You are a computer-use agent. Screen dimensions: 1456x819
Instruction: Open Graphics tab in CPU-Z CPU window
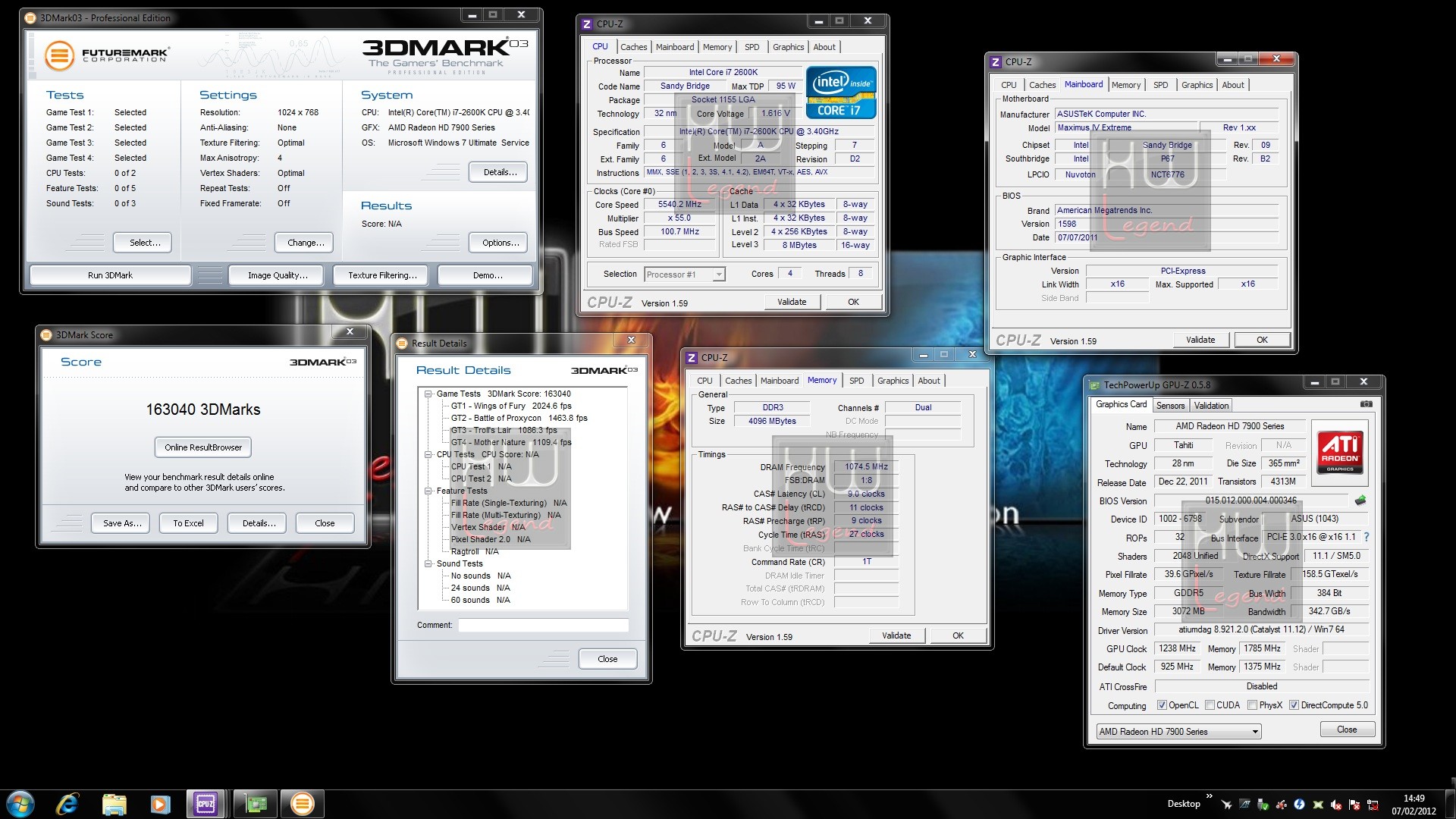click(788, 47)
